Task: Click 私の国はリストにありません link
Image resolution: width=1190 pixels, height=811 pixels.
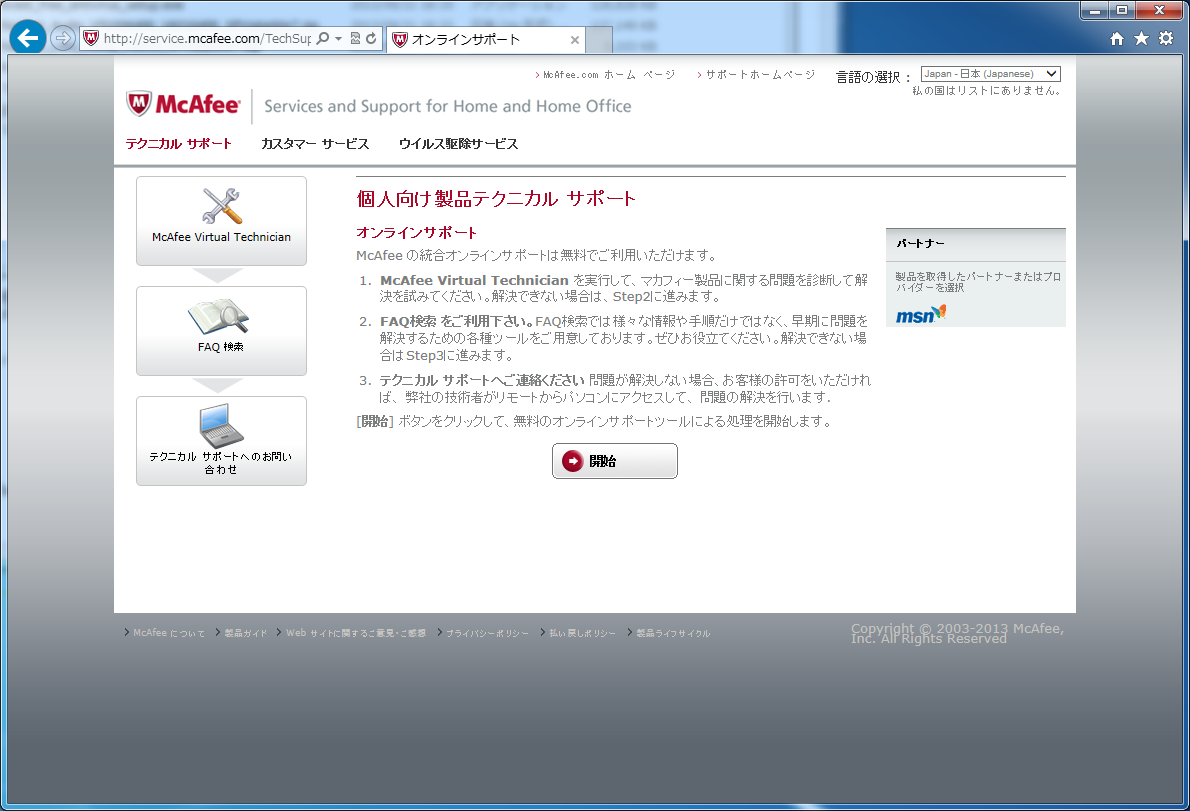Action: tap(986, 90)
